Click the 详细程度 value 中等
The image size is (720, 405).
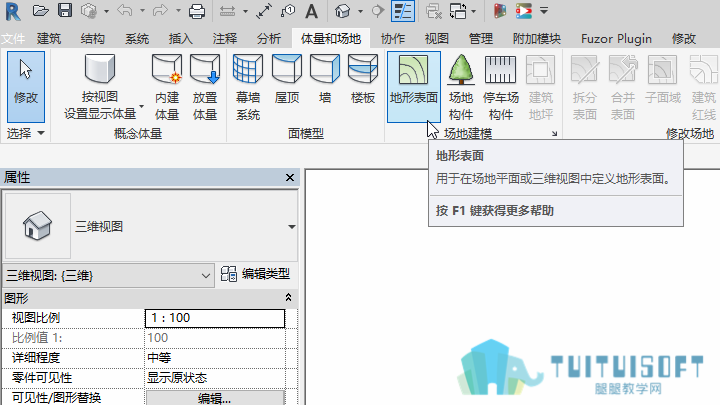click(x=215, y=358)
